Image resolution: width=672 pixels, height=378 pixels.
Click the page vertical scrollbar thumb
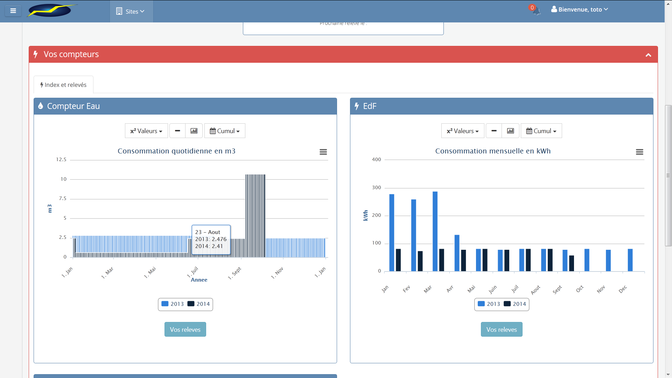tap(668, 176)
